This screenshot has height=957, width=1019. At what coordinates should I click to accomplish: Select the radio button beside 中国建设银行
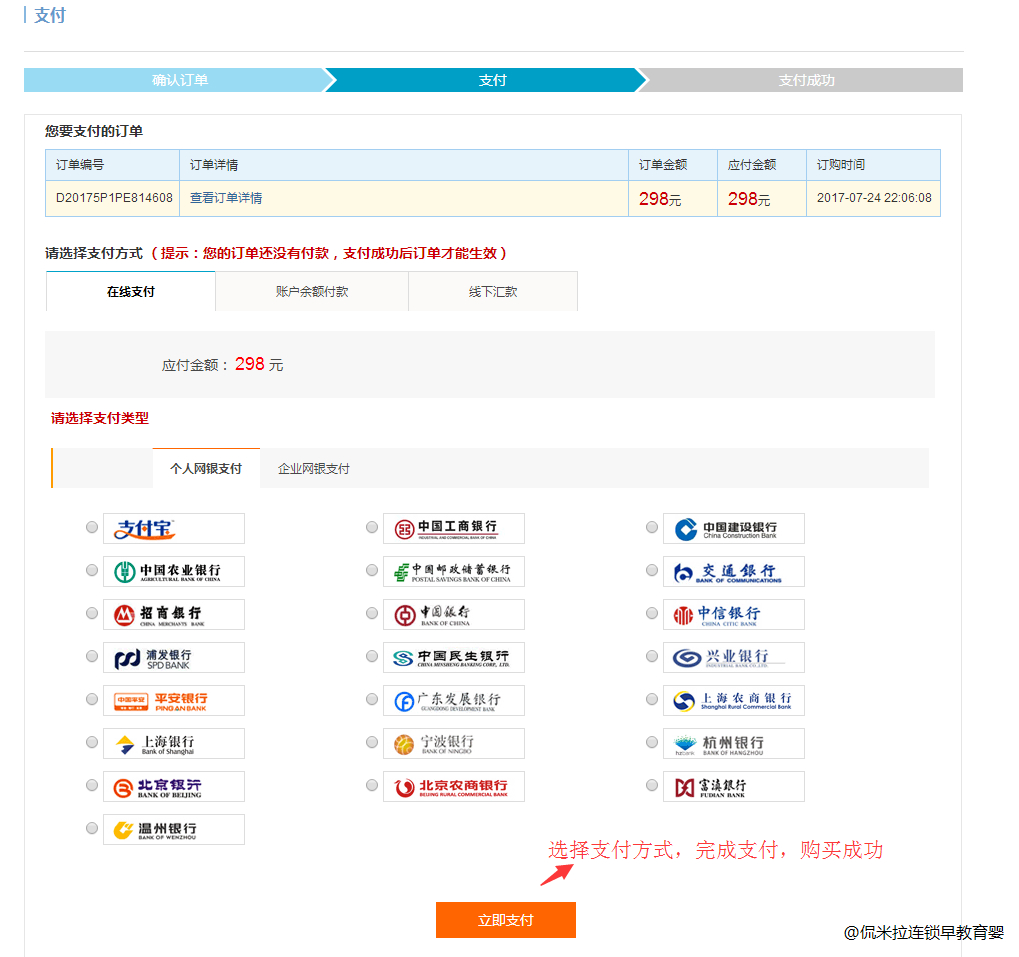click(x=652, y=527)
